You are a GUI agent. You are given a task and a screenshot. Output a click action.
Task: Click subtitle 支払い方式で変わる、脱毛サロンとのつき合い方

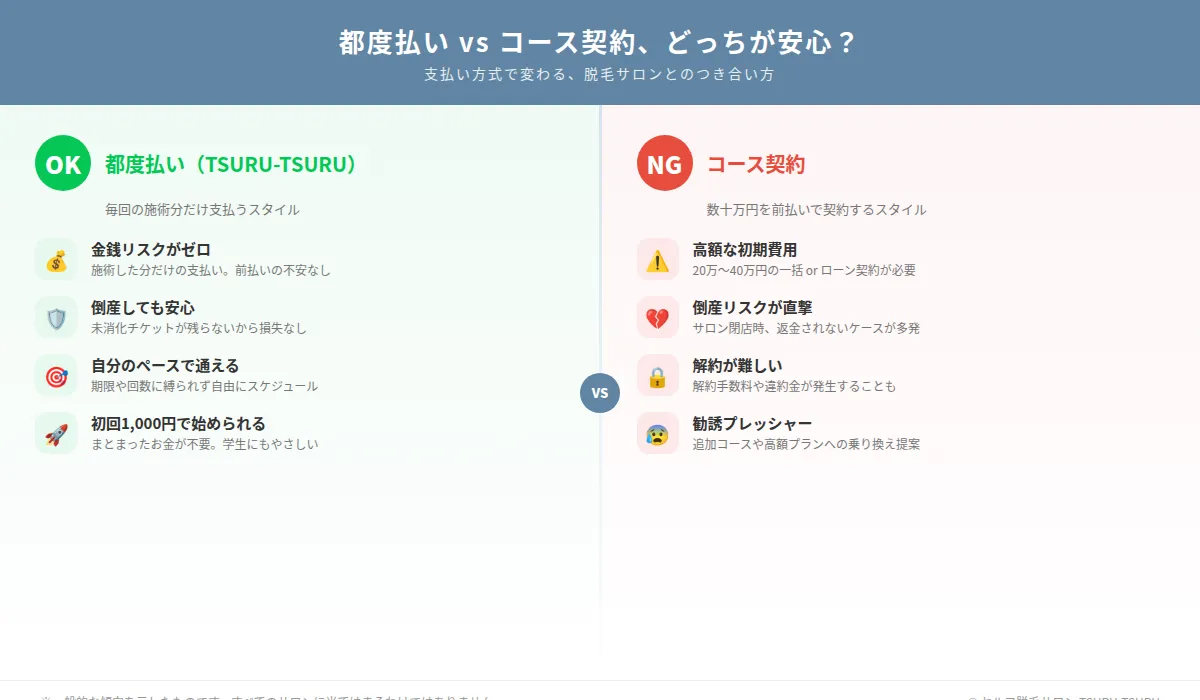coord(599,74)
